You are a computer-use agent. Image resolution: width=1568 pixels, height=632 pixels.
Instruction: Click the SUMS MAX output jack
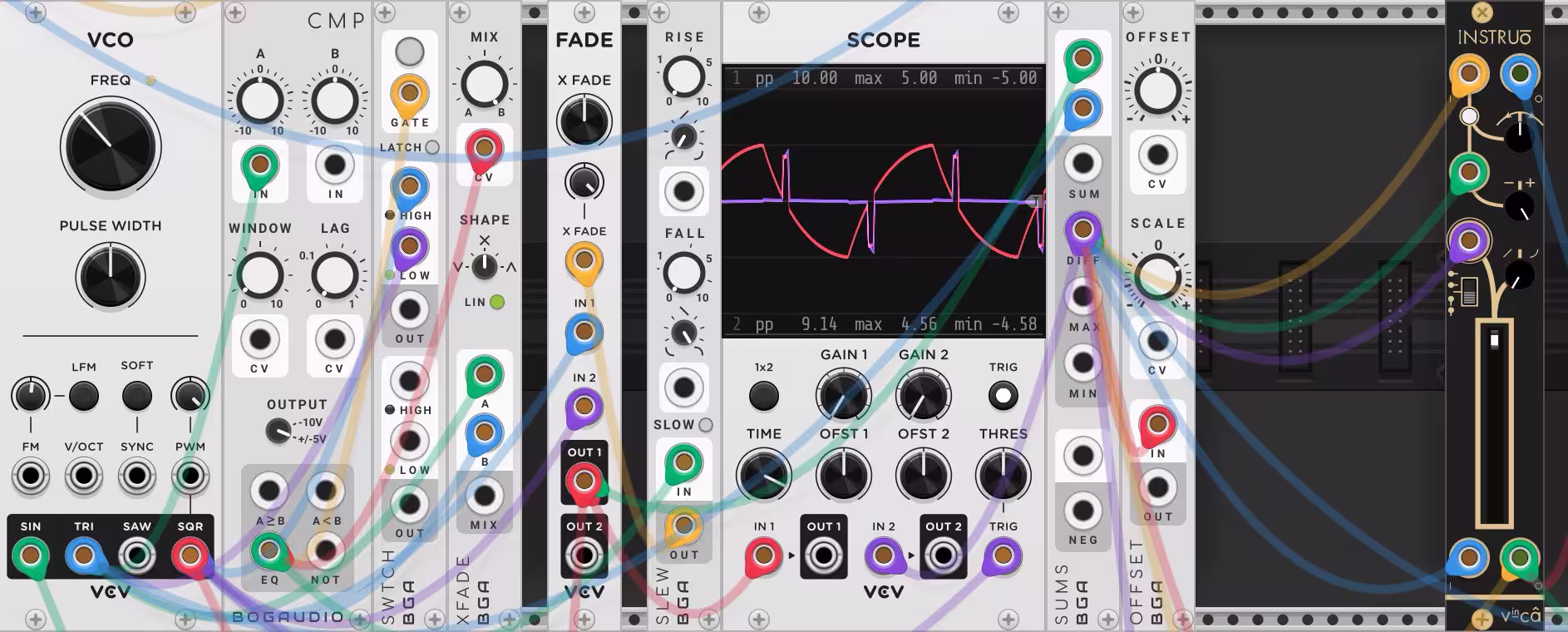pyautogui.click(x=1082, y=295)
